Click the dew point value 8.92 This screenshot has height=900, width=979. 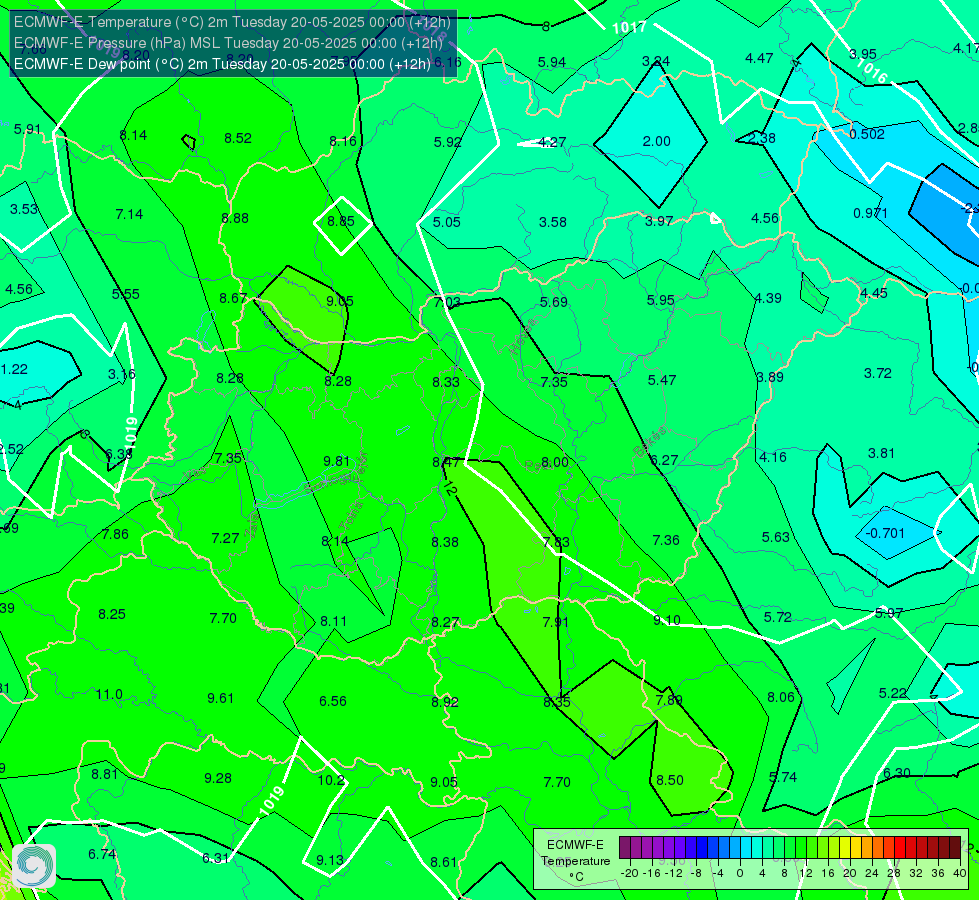[x=445, y=703]
